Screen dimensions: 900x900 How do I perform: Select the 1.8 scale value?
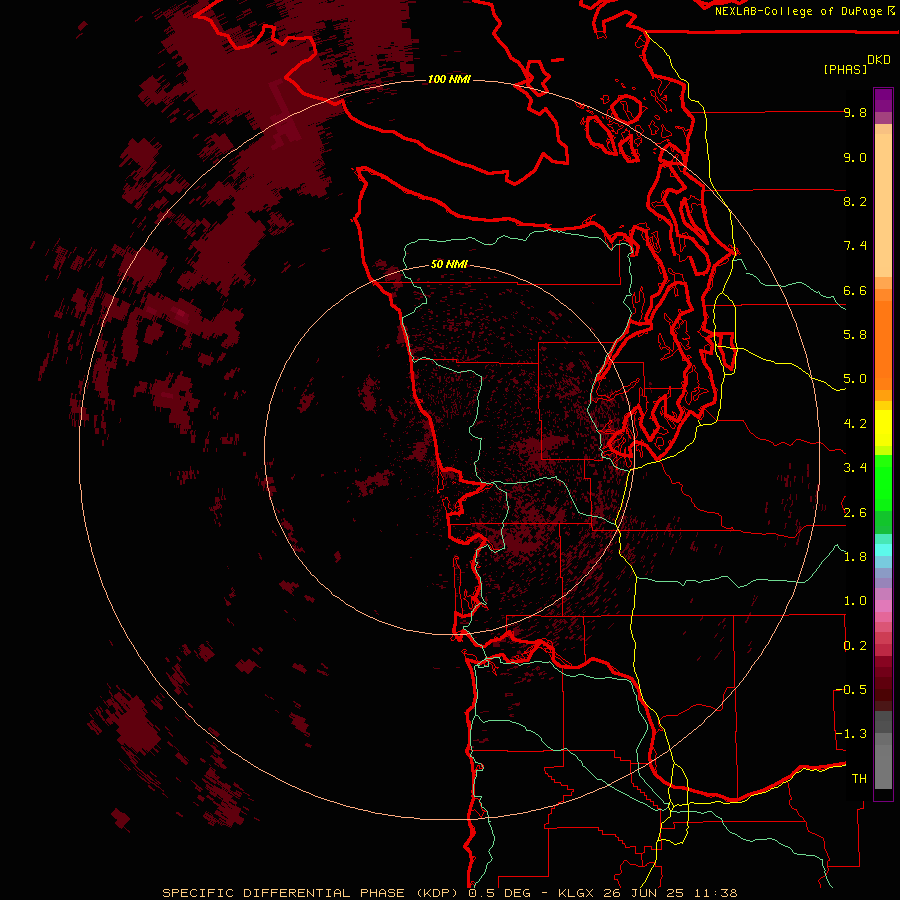[x=855, y=557]
